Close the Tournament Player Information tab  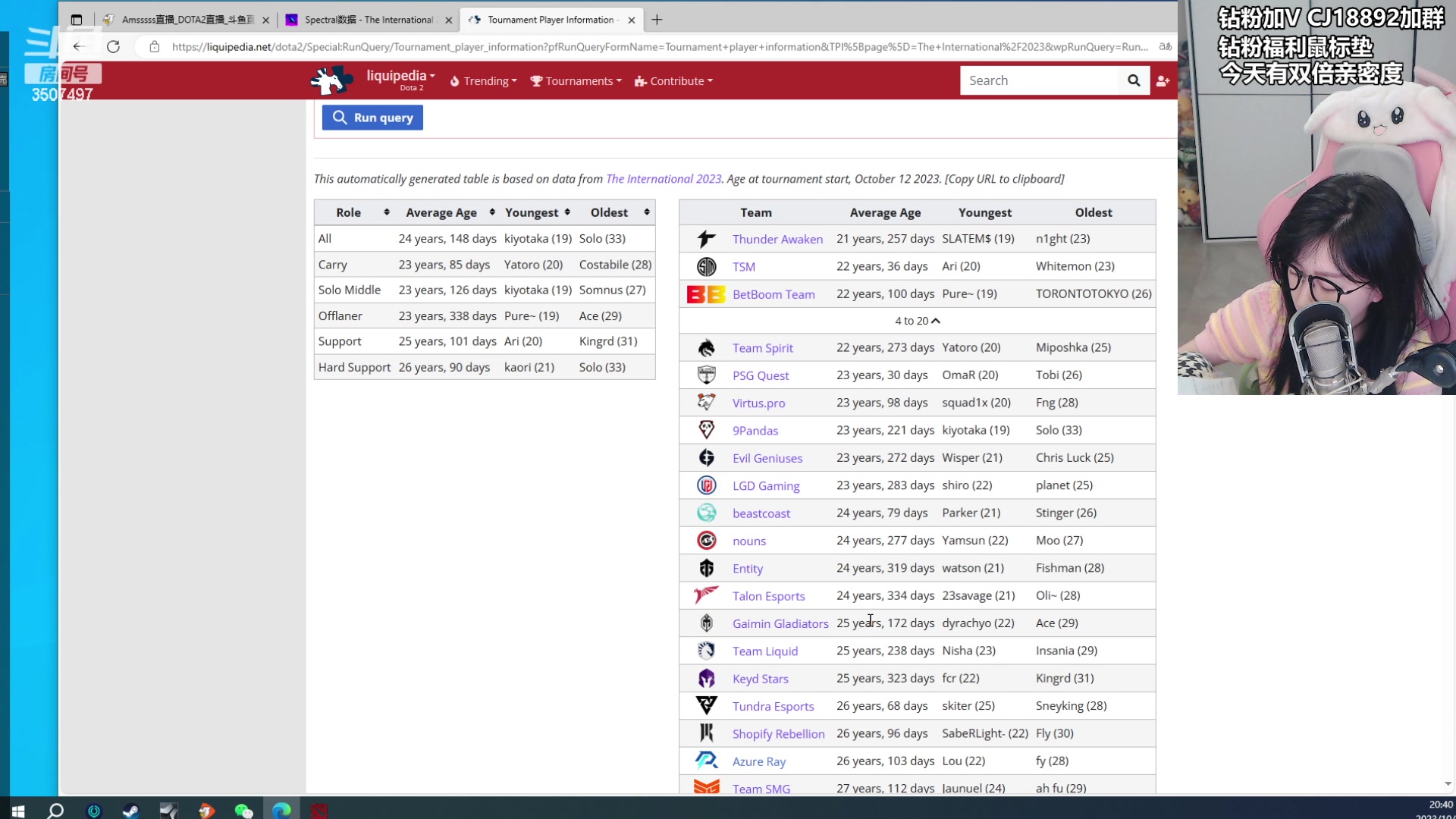pyautogui.click(x=632, y=20)
